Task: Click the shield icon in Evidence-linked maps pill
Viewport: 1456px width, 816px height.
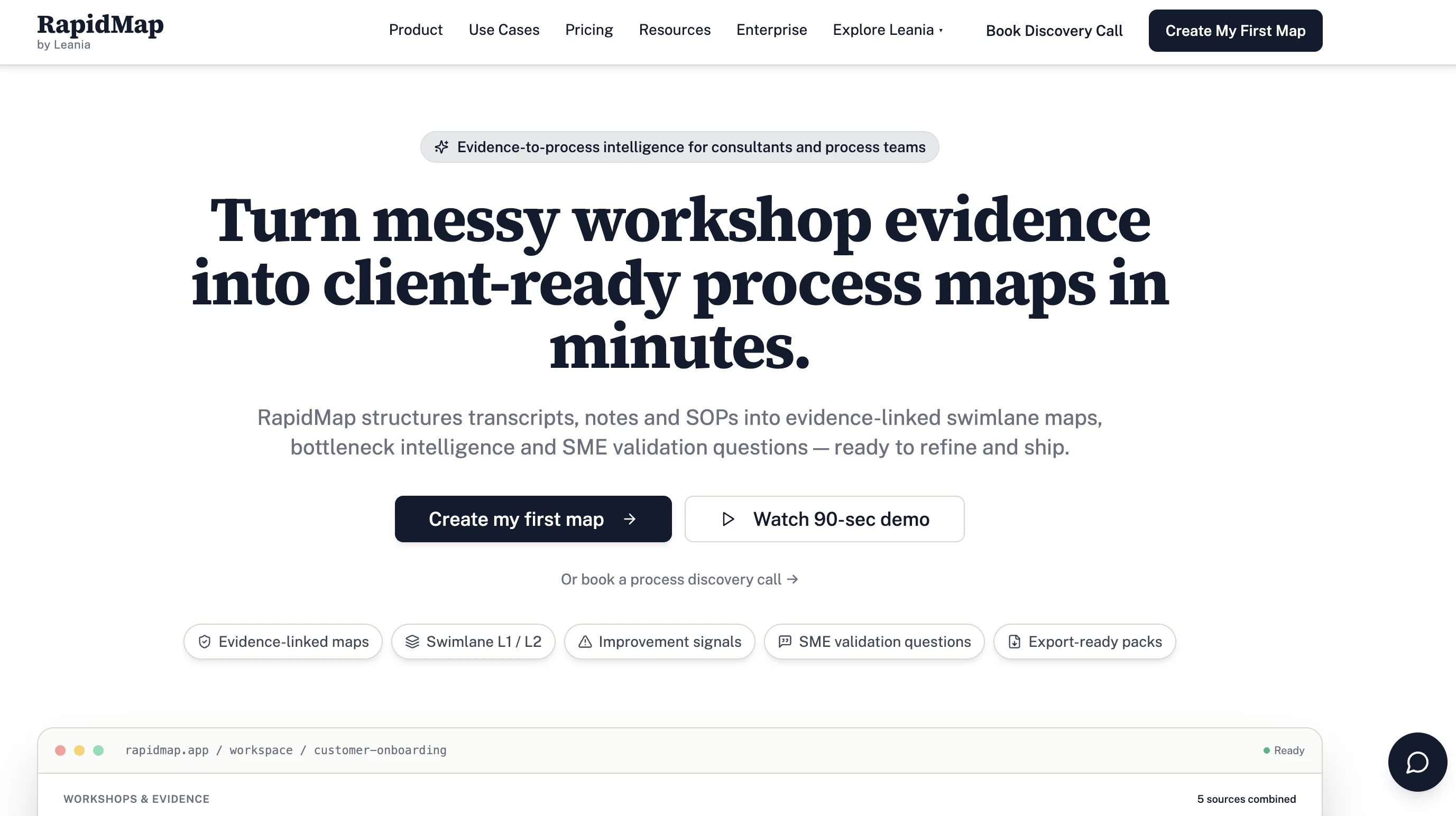Action: [205, 642]
